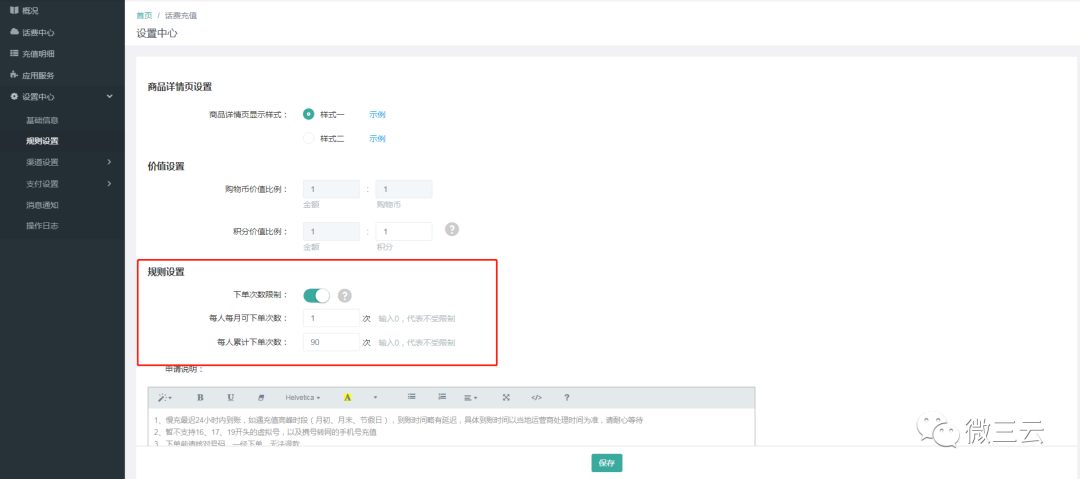Screen dimensions: 1080x479
Task: Open 示例 link for 样式二
Action: (x=377, y=139)
